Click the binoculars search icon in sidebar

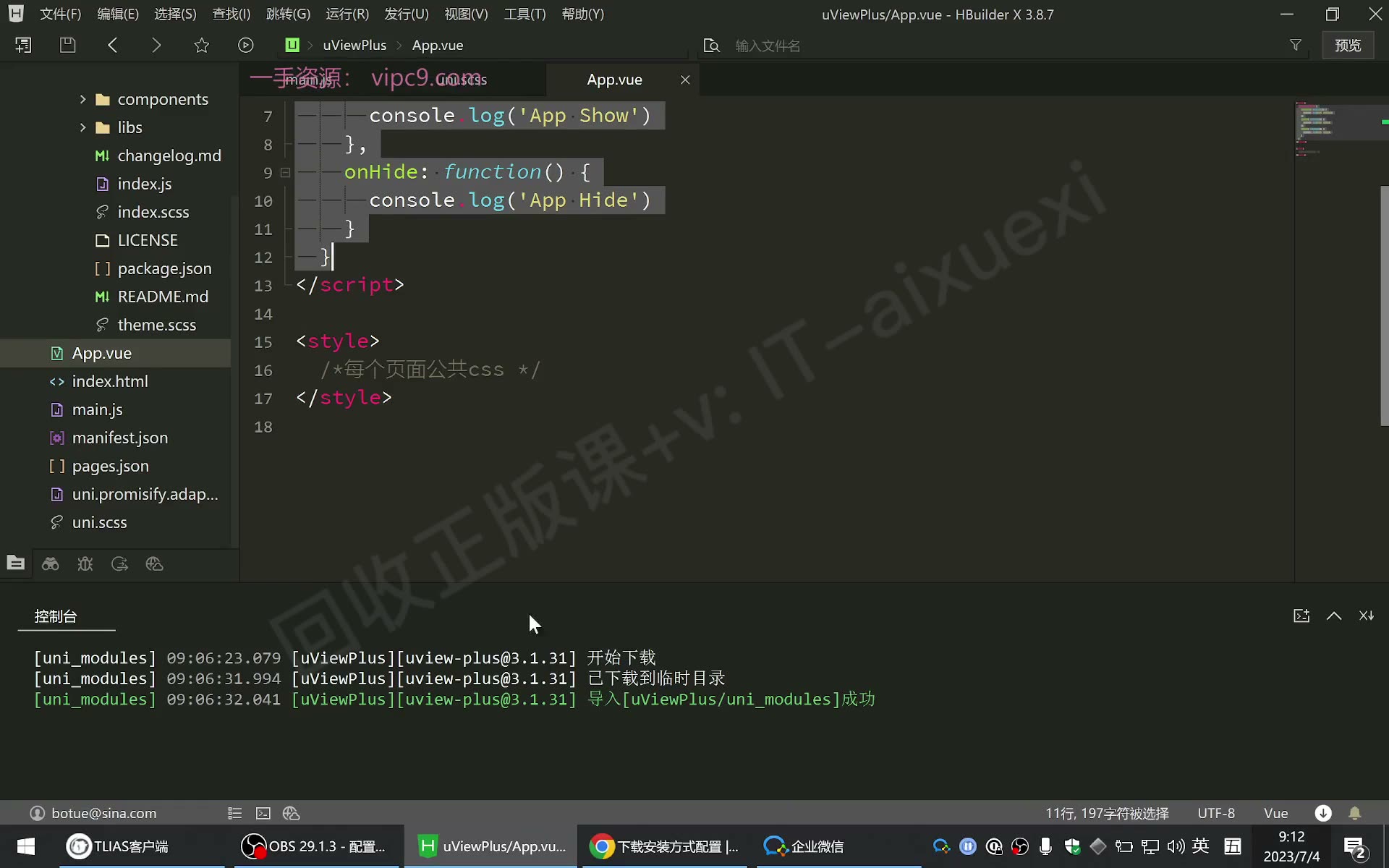(50, 564)
